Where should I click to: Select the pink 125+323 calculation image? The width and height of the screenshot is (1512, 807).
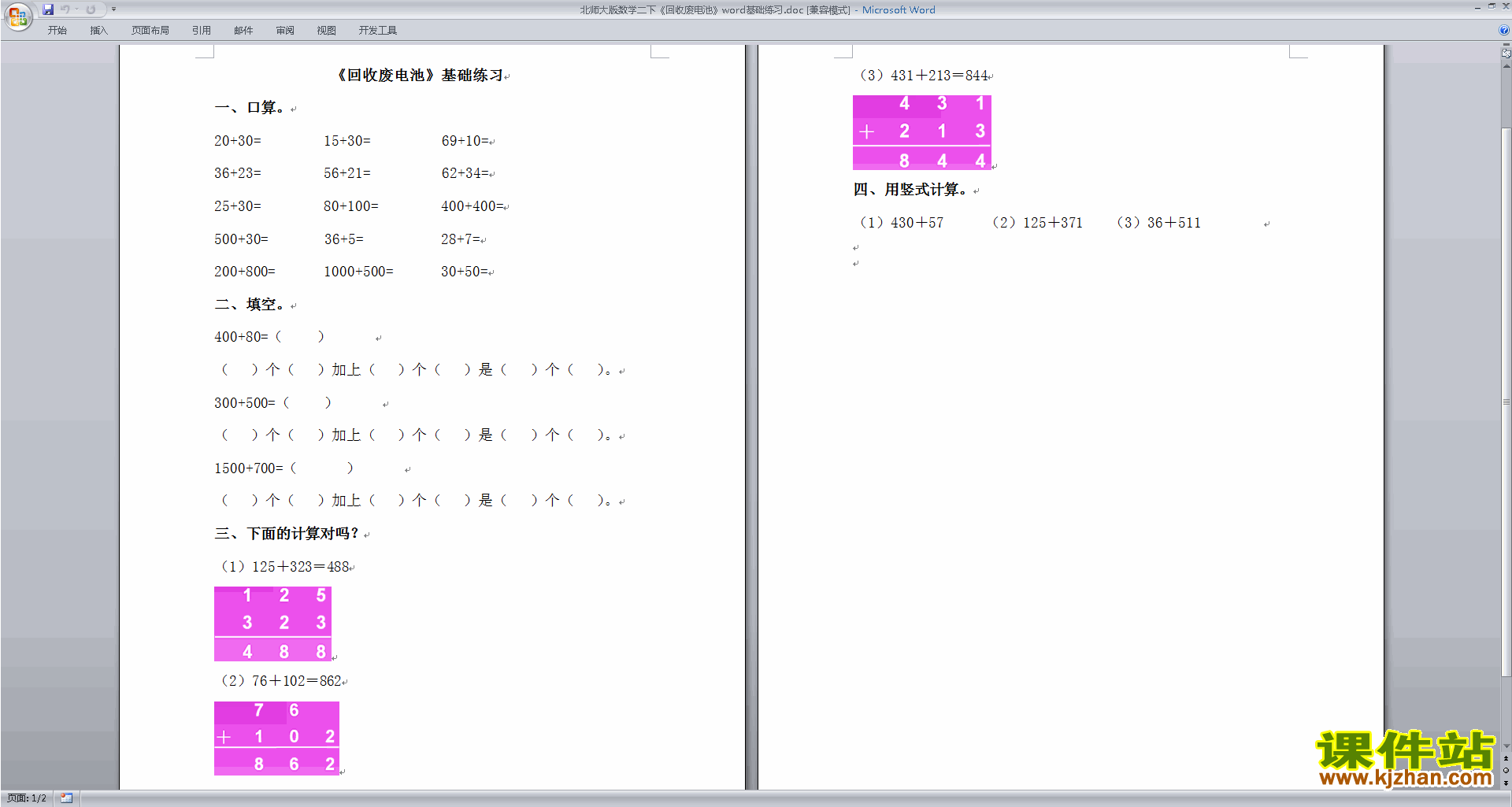[x=272, y=624]
